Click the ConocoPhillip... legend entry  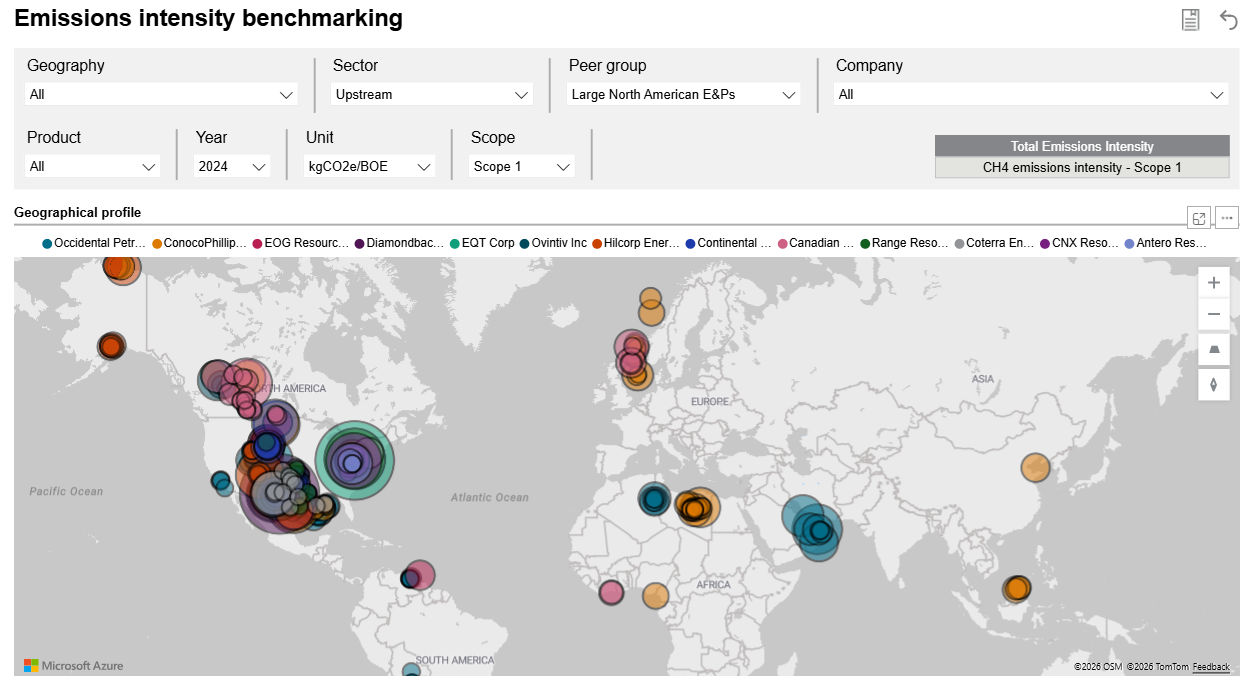(x=199, y=243)
